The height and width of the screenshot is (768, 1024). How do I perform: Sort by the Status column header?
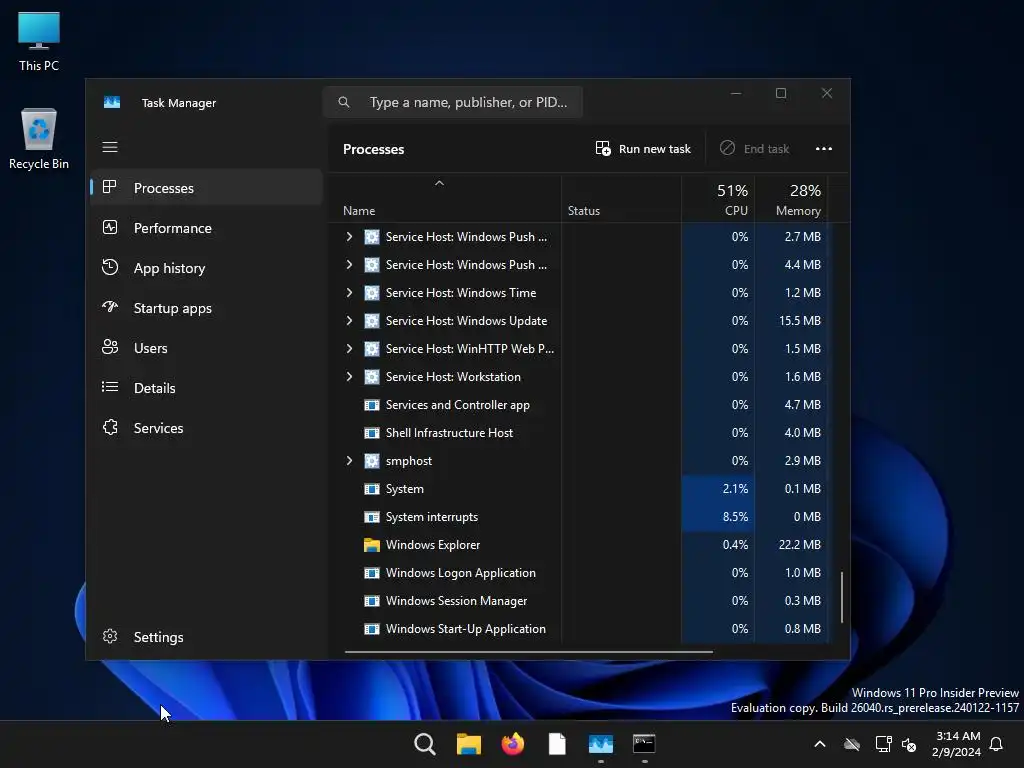click(x=621, y=199)
